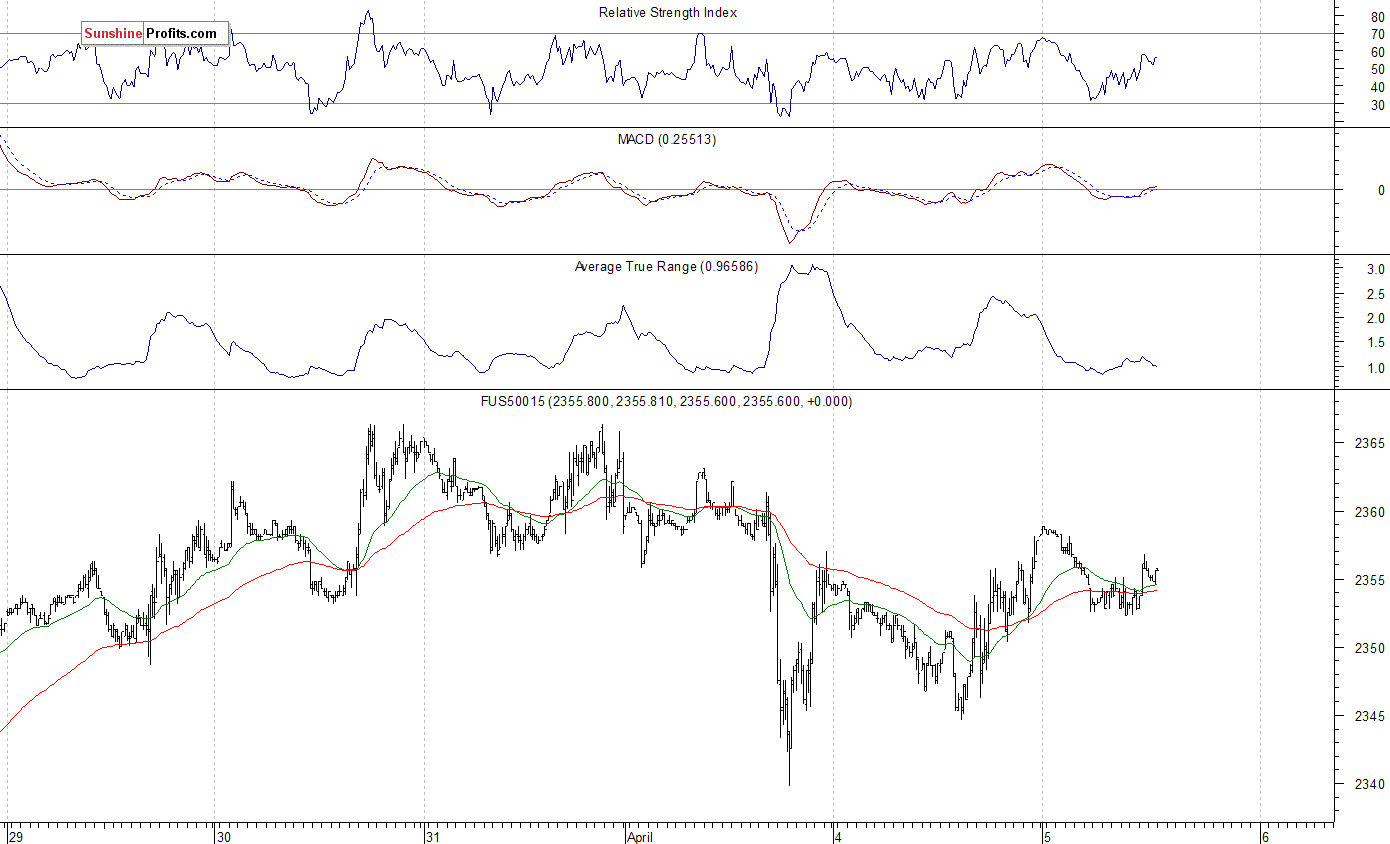Click the date label 30 on time axis
Image resolution: width=1390 pixels, height=844 pixels.
[x=224, y=836]
